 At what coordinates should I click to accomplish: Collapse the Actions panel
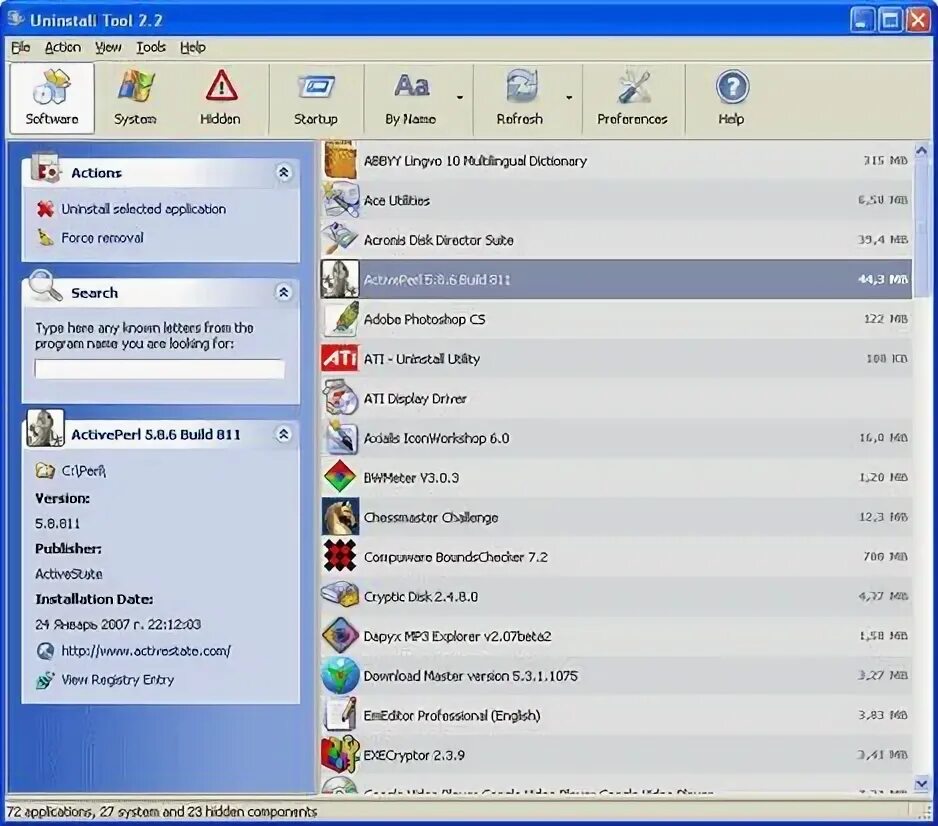tap(284, 172)
